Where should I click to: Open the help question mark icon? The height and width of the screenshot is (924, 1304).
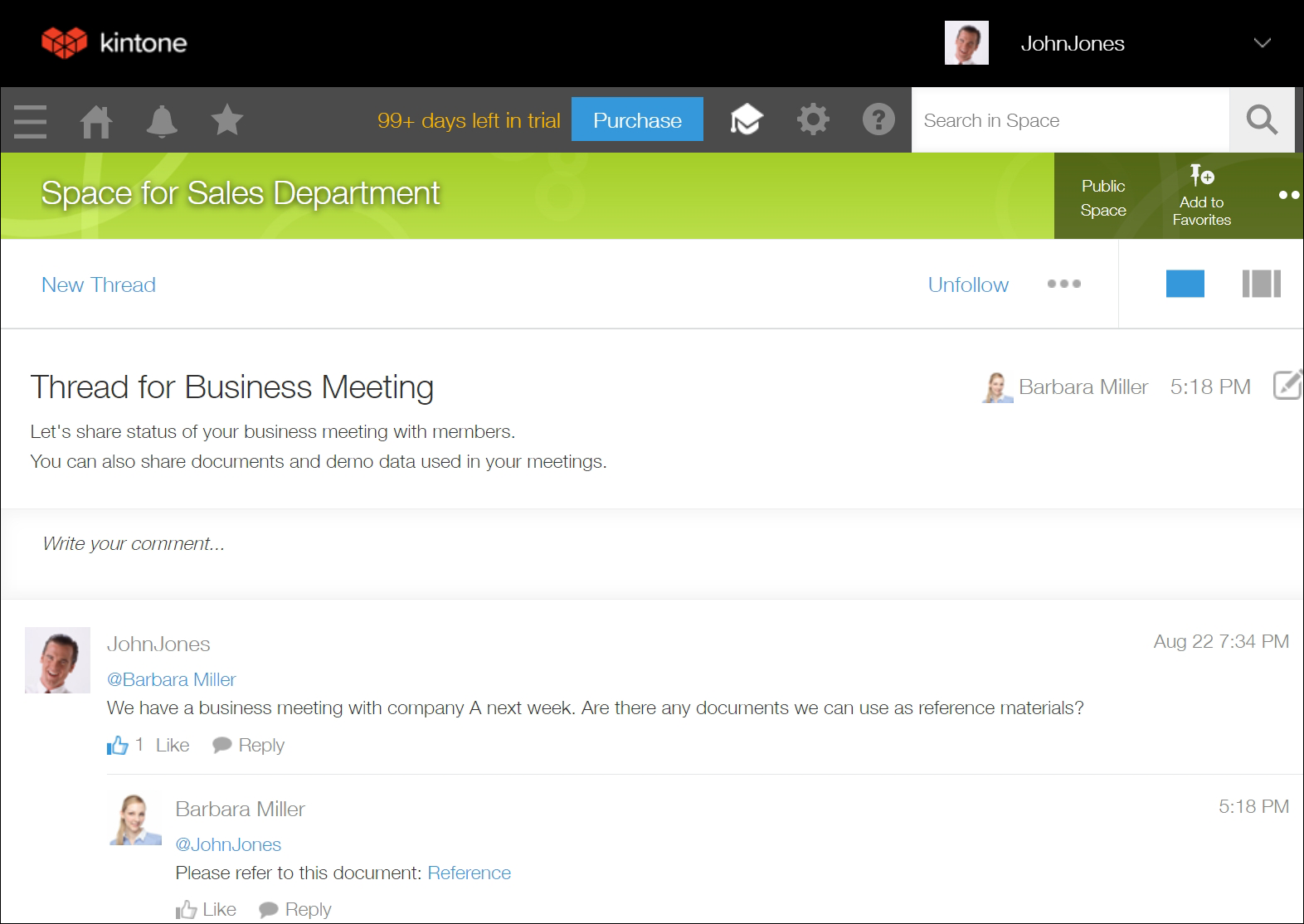878,120
